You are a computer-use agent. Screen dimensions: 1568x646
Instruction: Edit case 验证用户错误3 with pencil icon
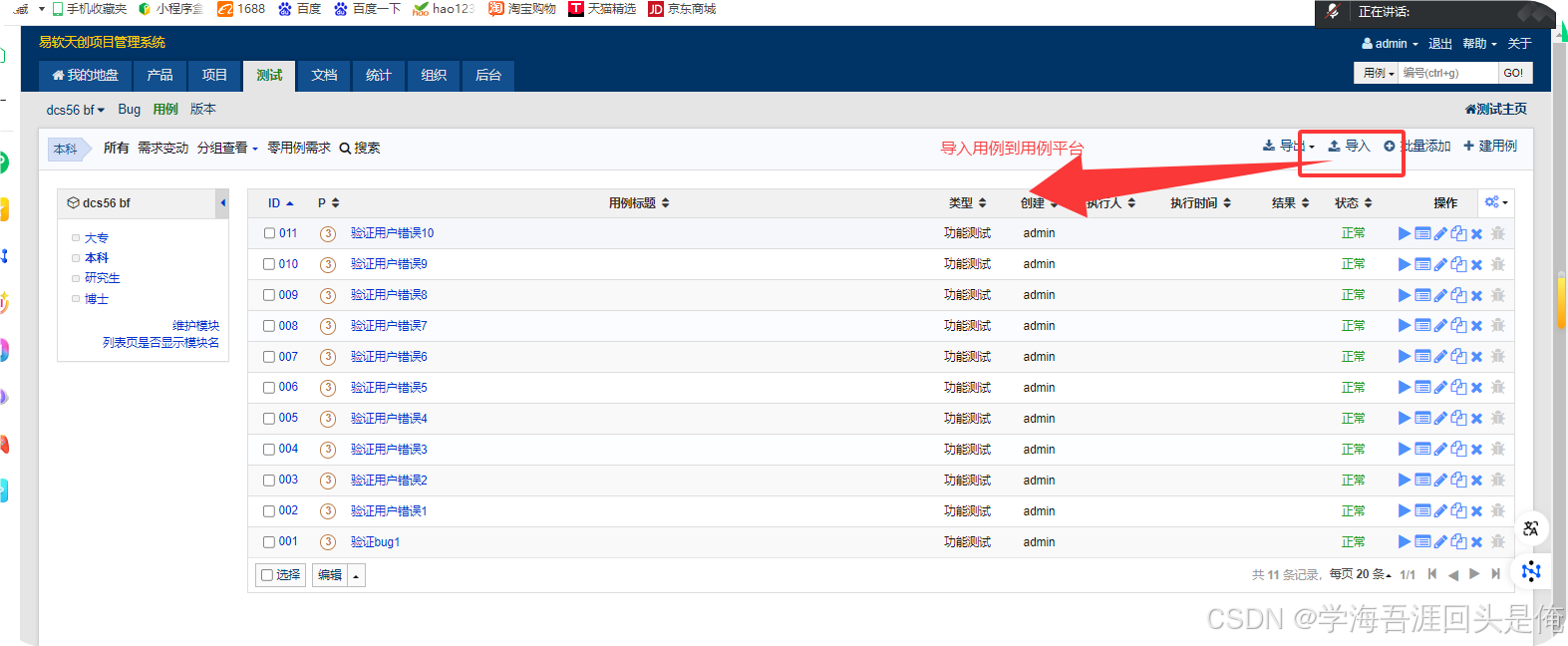click(1440, 450)
